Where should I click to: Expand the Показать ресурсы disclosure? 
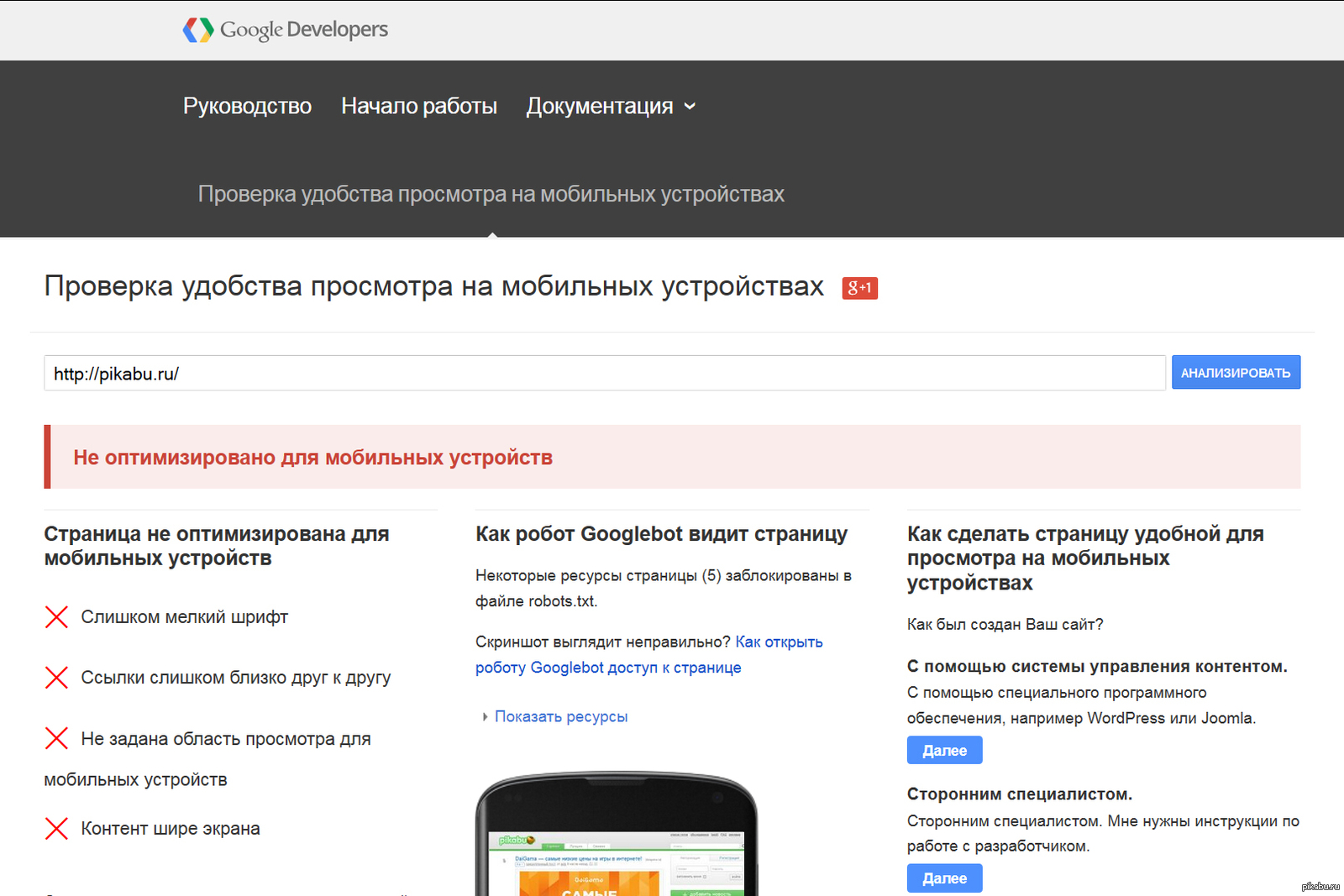[x=555, y=716]
